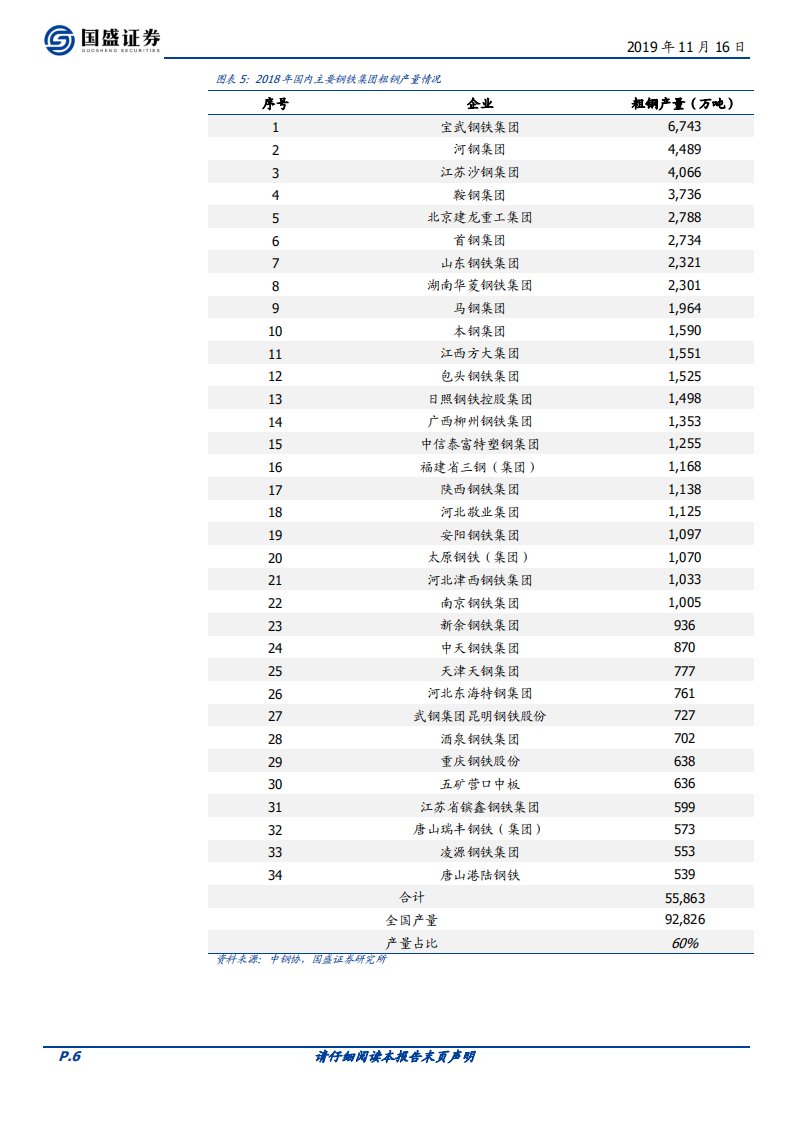This screenshot has height=1122, width=793.
Task: Select the 宝武钢铁集团 company cell
Action: (480, 127)
